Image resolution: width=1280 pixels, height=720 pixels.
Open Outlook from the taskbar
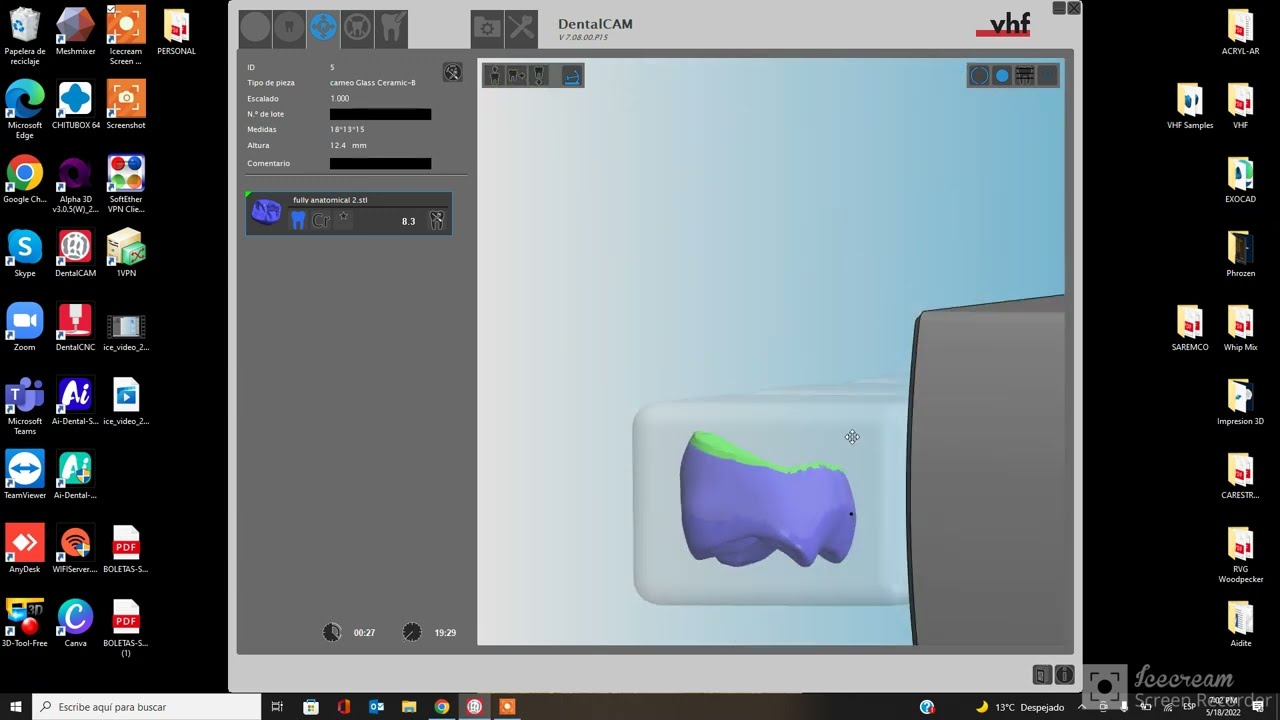[377, 707]
